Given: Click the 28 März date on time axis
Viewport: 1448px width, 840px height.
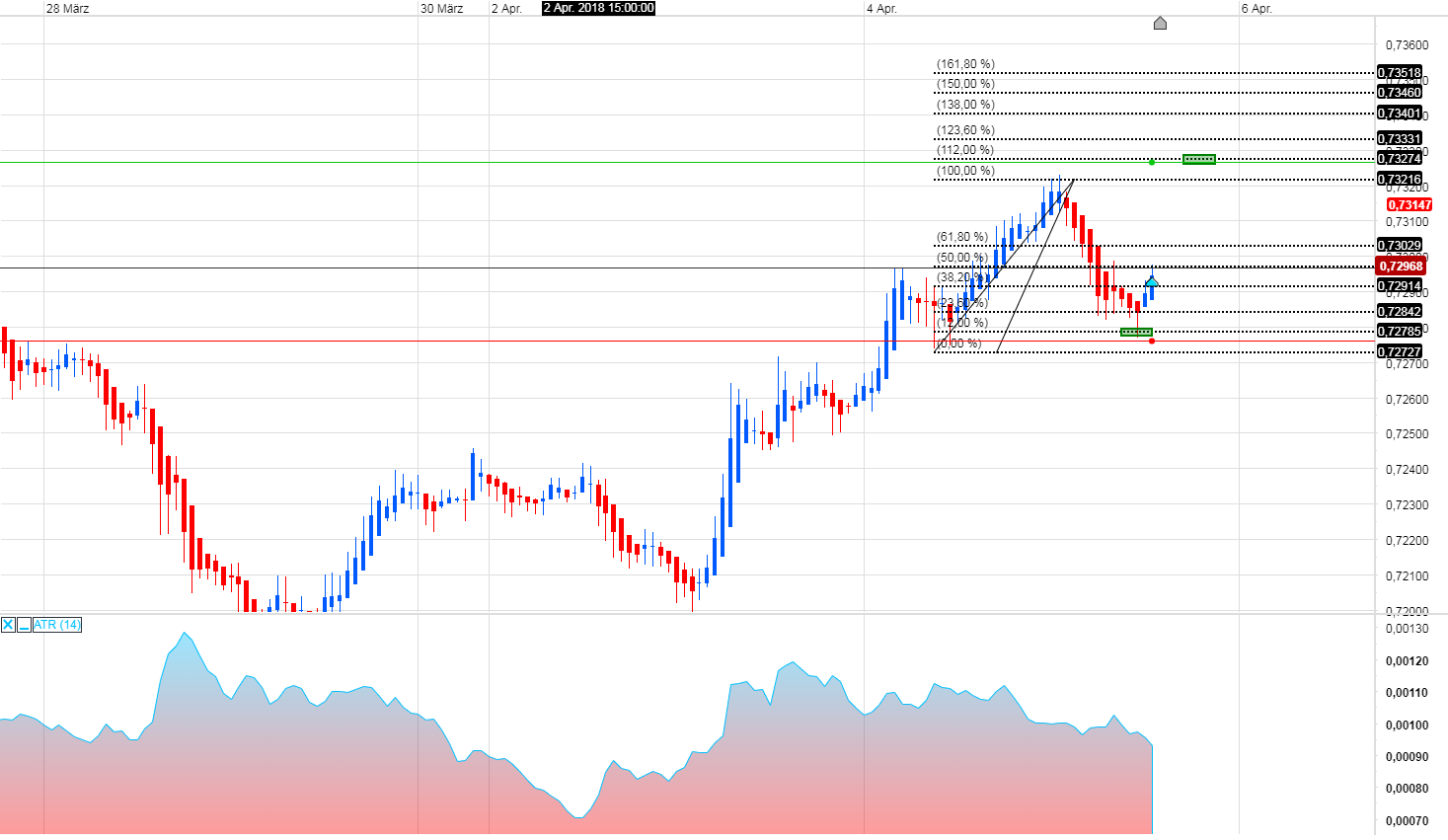Looking at the screenshot, I should click(67, 9).
